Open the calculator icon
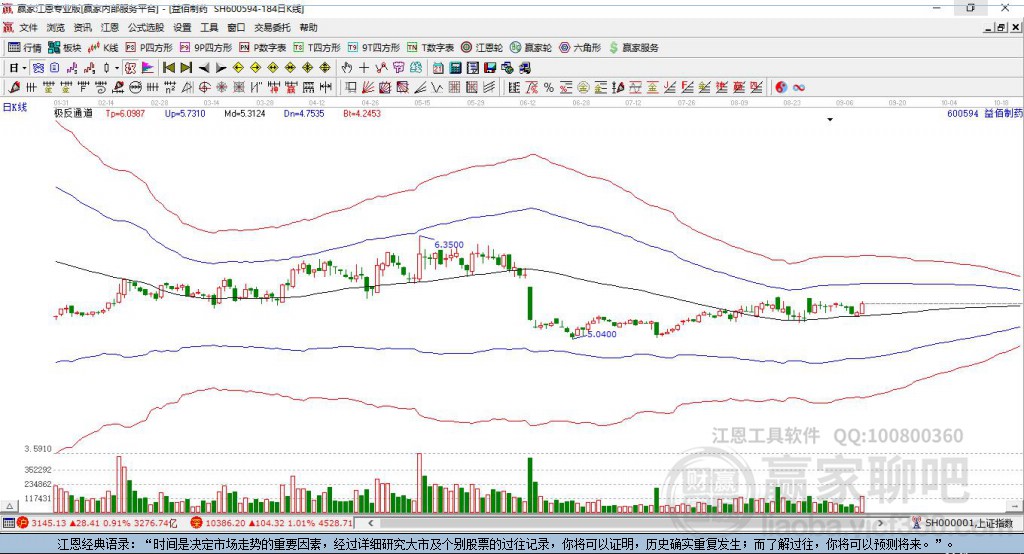 click(455, 68)
